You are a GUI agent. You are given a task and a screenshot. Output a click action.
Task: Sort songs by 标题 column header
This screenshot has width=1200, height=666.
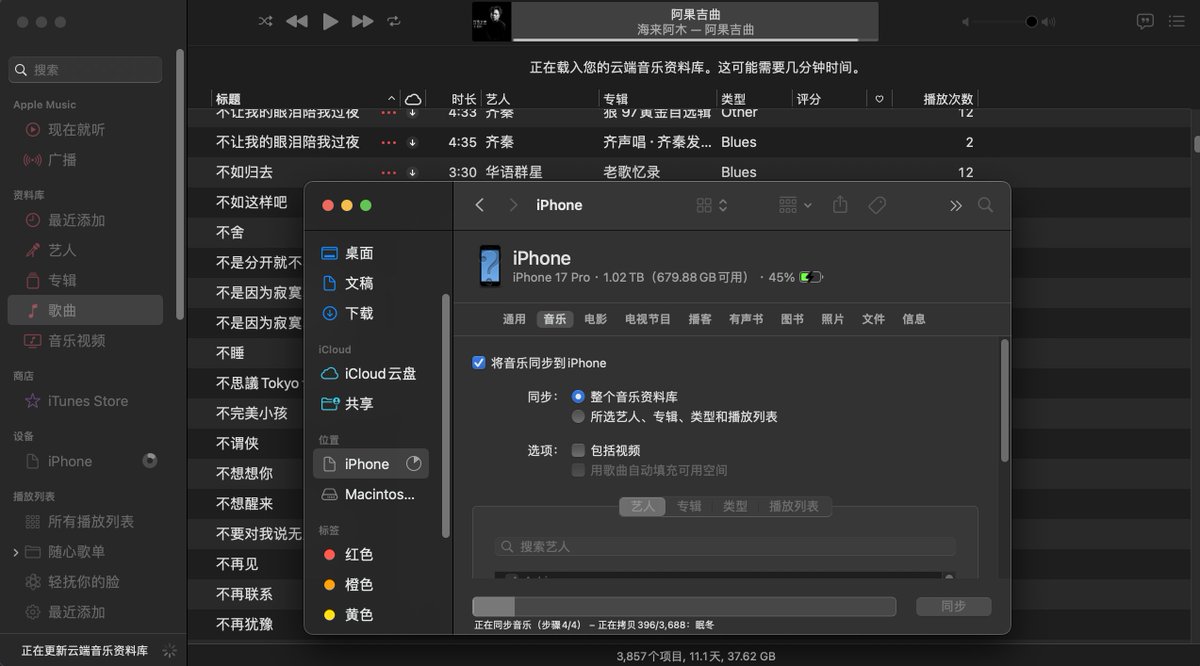(228, 99)
